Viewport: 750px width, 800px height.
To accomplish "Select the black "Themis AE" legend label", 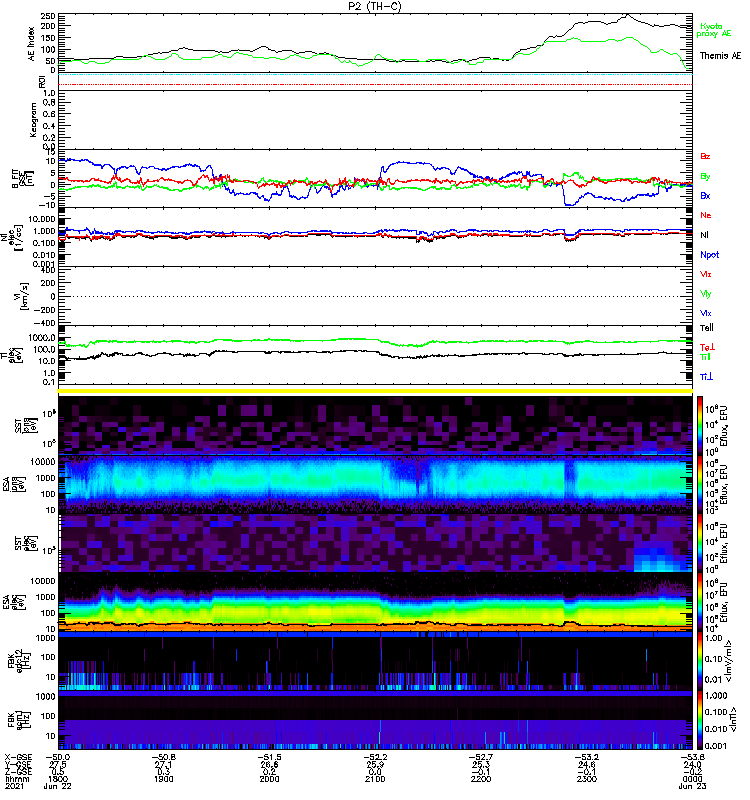I will pyautogui.click(x=720, y=56).
